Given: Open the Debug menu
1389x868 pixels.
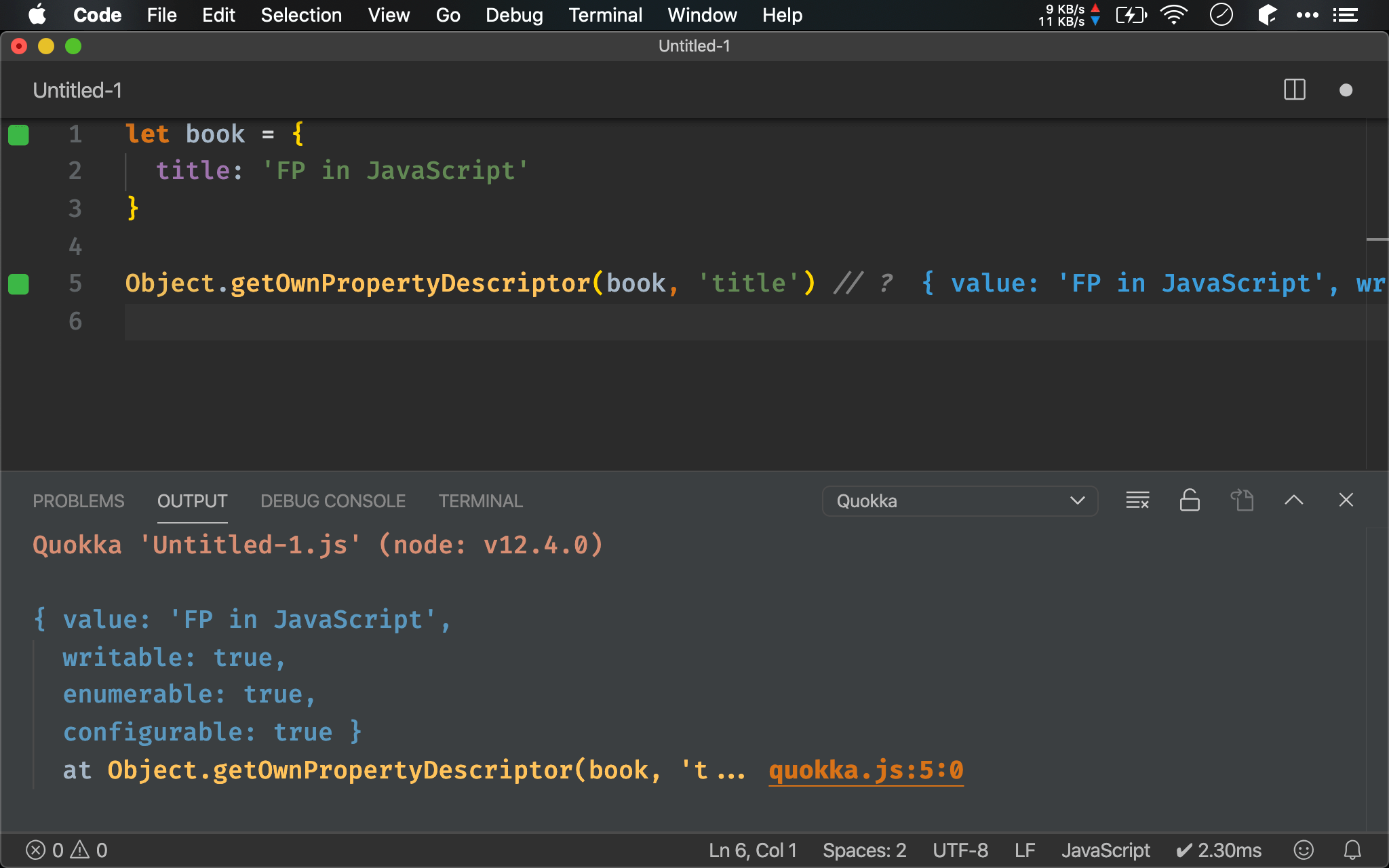Looking at the screenshot, I should 514,15.
